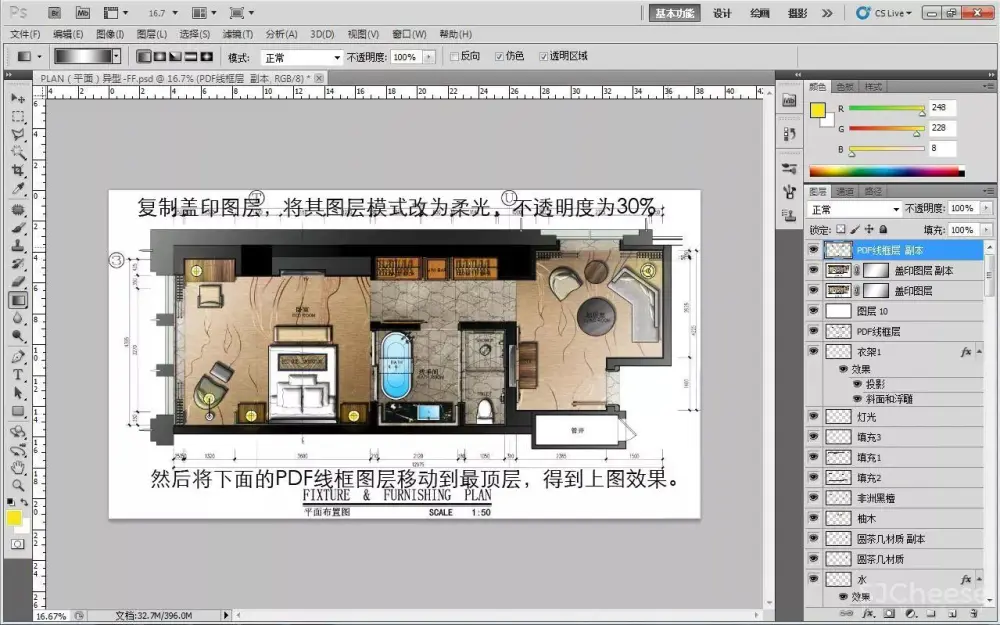The height and width of the screenshot is (625, 1000).
Task: Select the Magic Wand tool
Action: coord(18,153)
